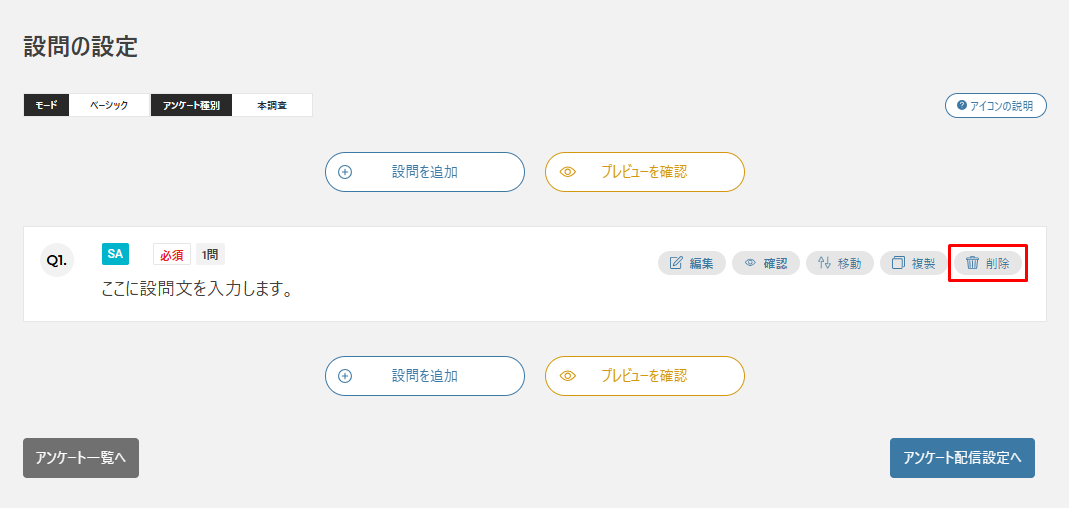Viewport: 1069px width, 508px height.
Task: Click the question mark help icon
Action: [x=962, y=106]
